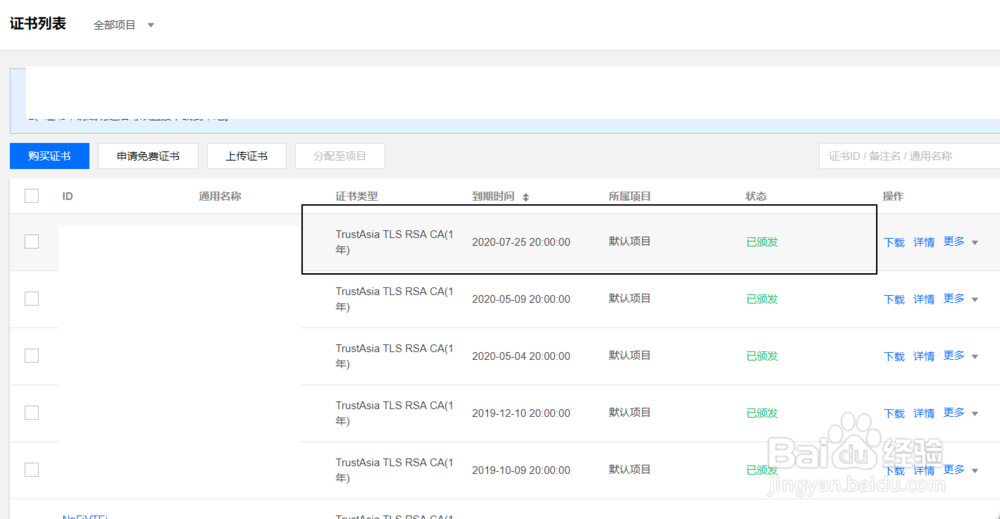The image size is (1000, 519).
Task: Click TrustAsia TLS RSA CA in 2019-10-09 row
Action: [394, 470]
